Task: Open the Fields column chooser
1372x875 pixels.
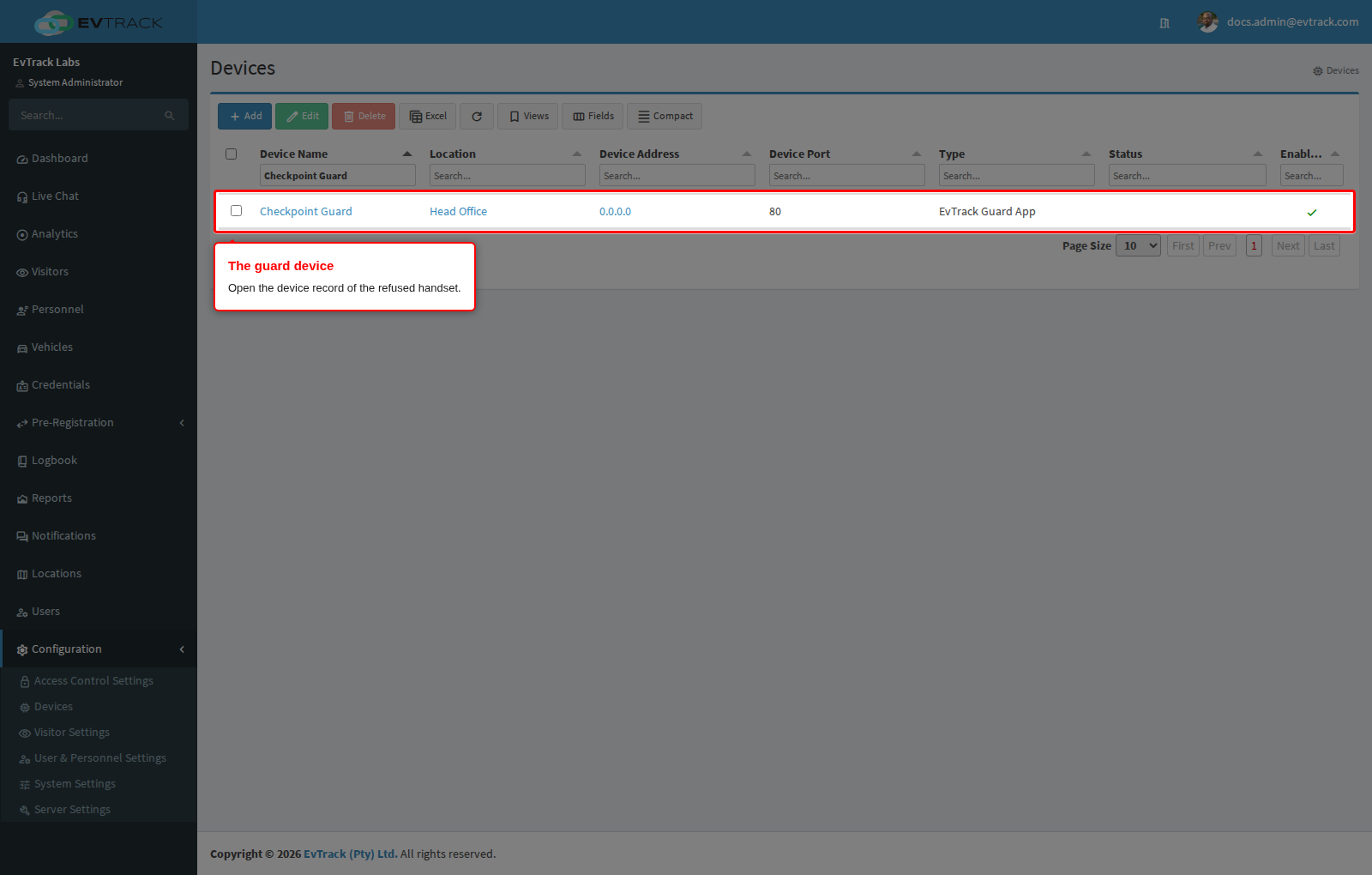Action: tap(593, 117)
